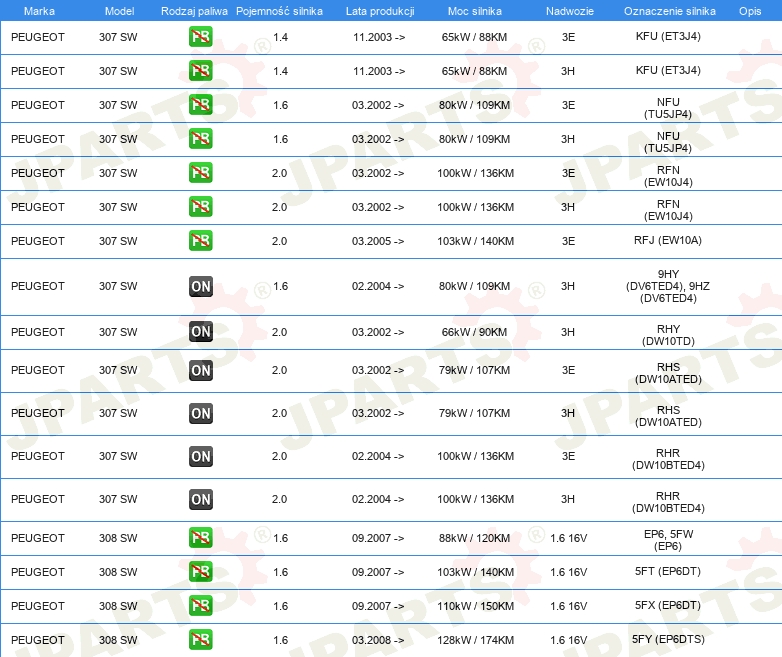Viewport: 782px width, 657px height.
Task: Click the petrol fuel icon in the 1.4 3H KFU row
Action: tap(200, 71)
